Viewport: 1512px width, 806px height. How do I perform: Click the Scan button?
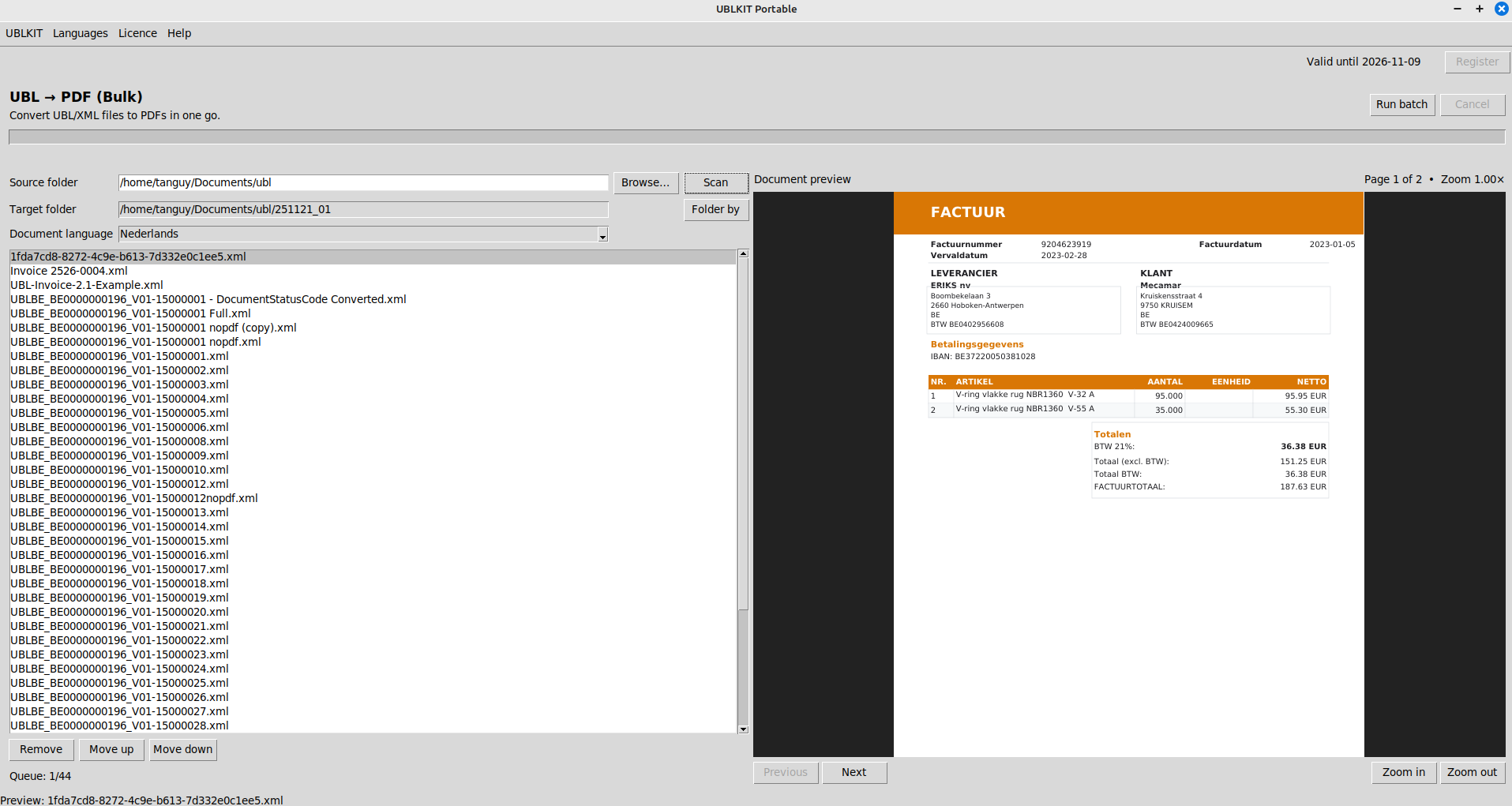[715, 182]
